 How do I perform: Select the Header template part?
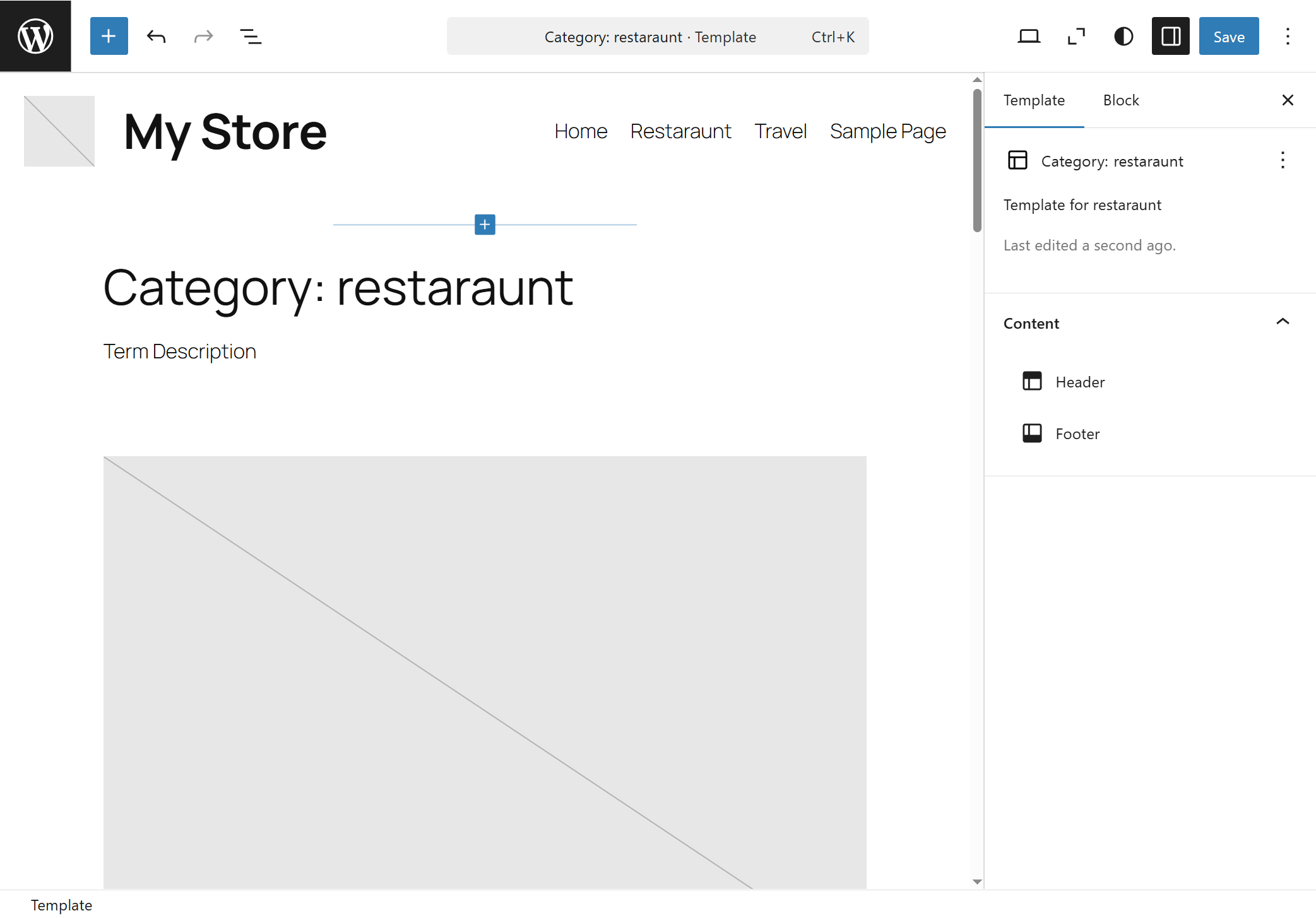1080,382
